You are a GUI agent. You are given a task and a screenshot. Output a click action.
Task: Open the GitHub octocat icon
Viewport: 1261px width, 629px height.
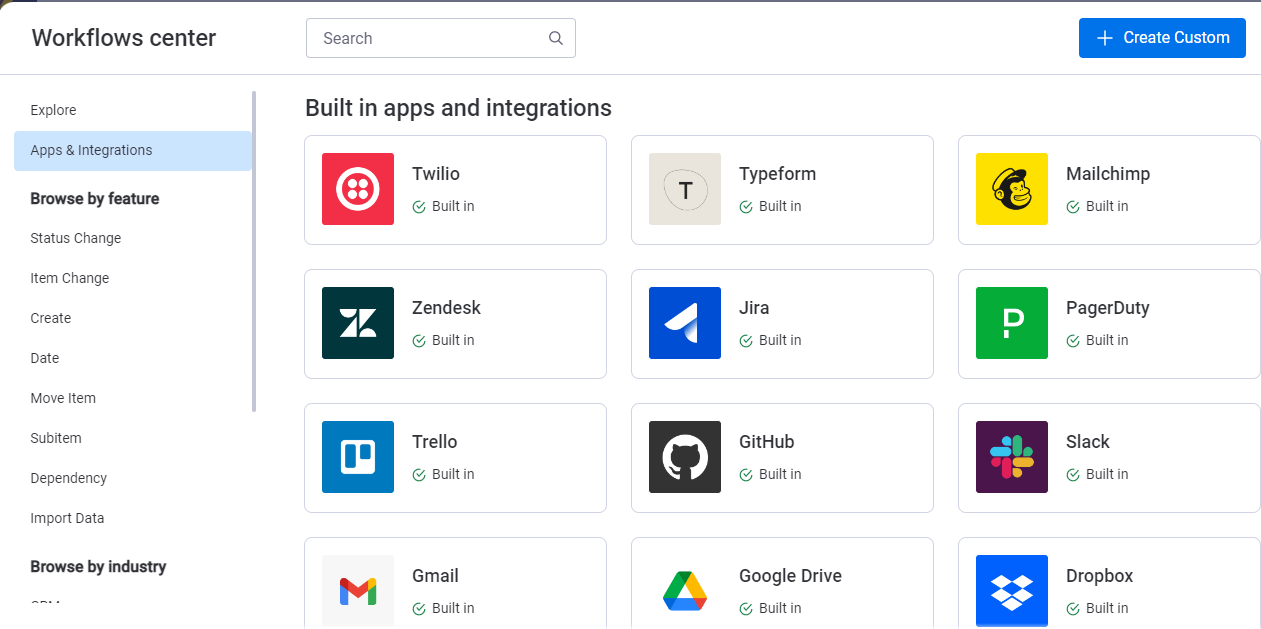(x=684, y=457)
